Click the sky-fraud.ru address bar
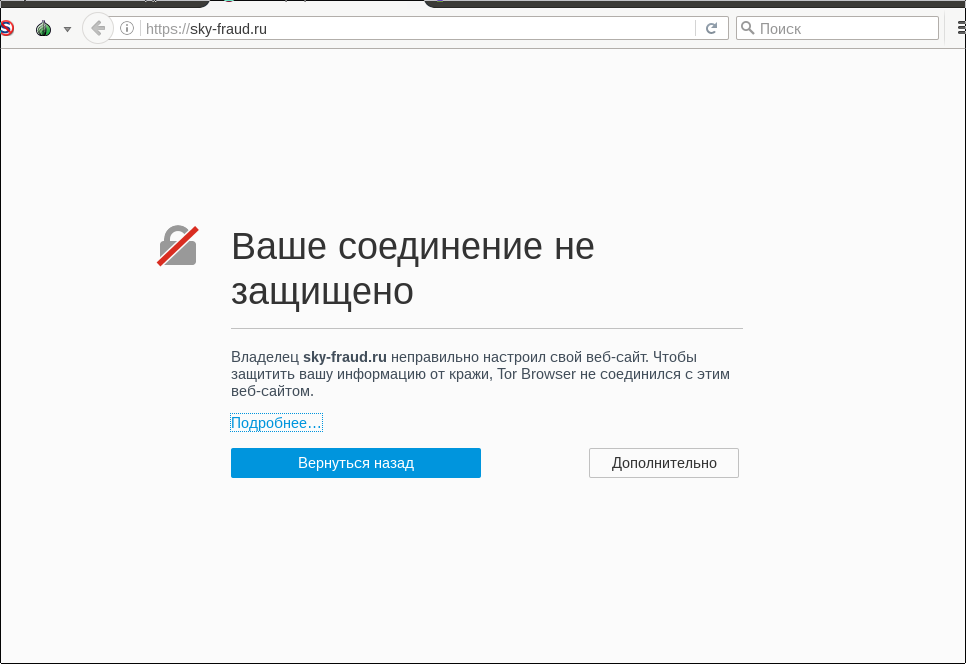966x664 pixels. coord(418,28)
